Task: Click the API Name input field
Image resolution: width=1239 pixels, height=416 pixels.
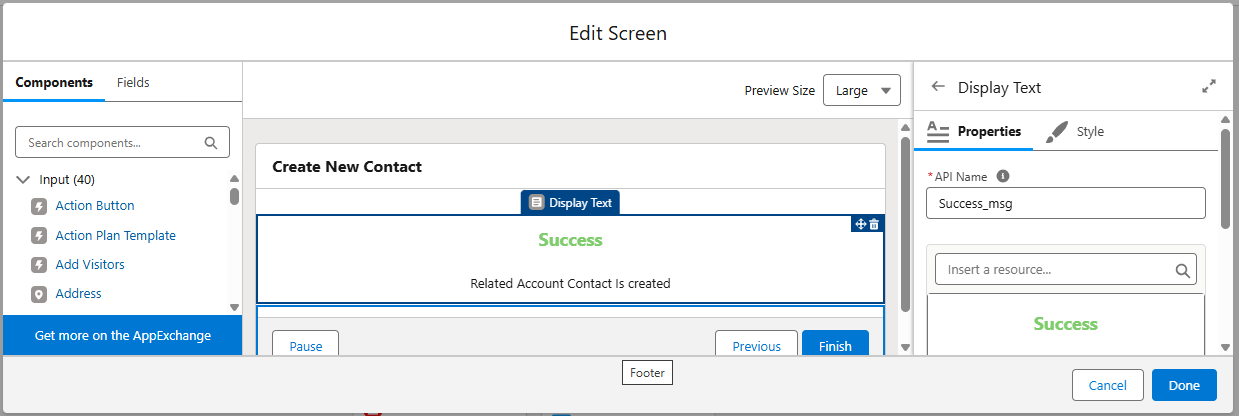Action: click(x=1066, y=203)
